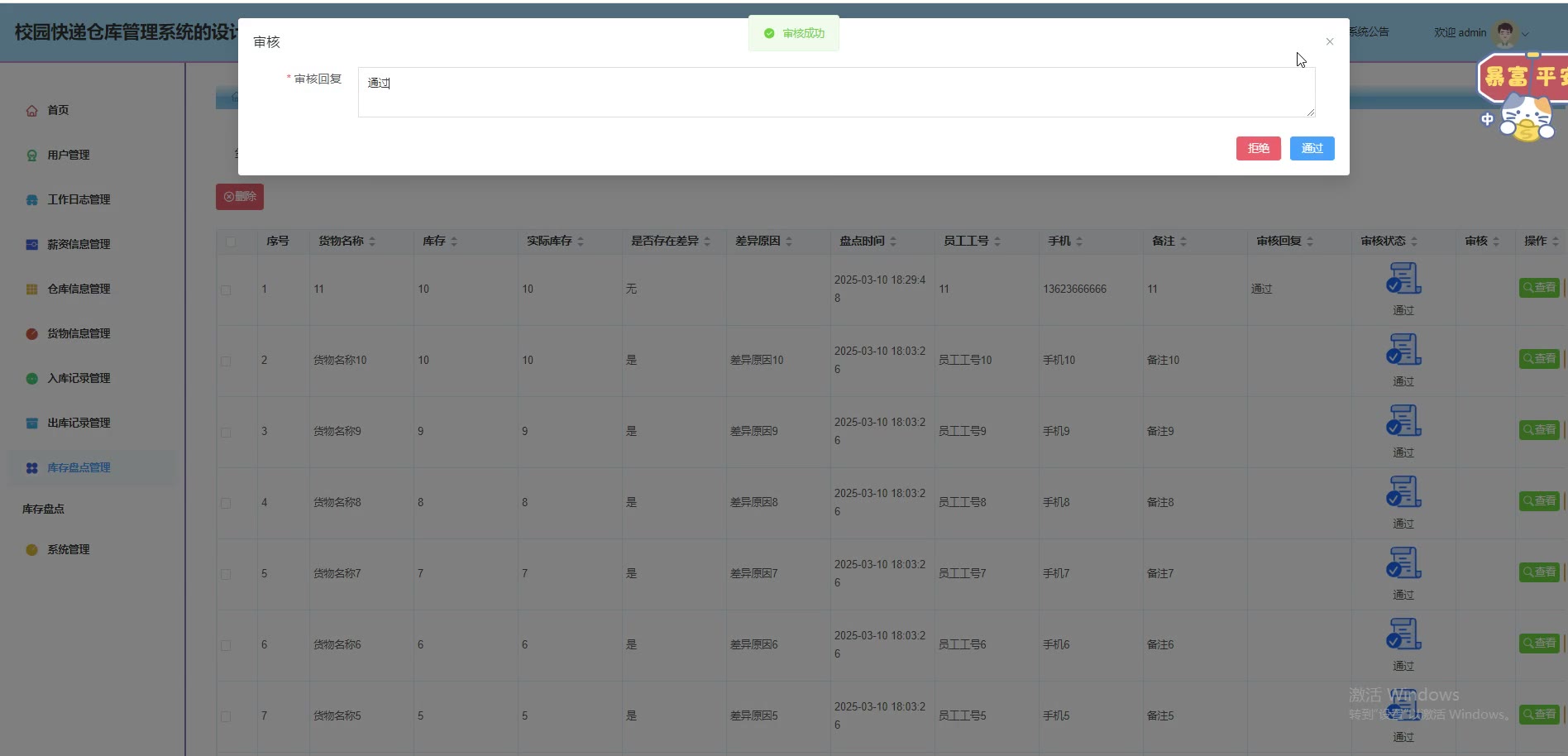The width and height of the screenshot is (1568, 756).
Task: Click the 系统管理 sidebar icon
Action: coord(31,550)
